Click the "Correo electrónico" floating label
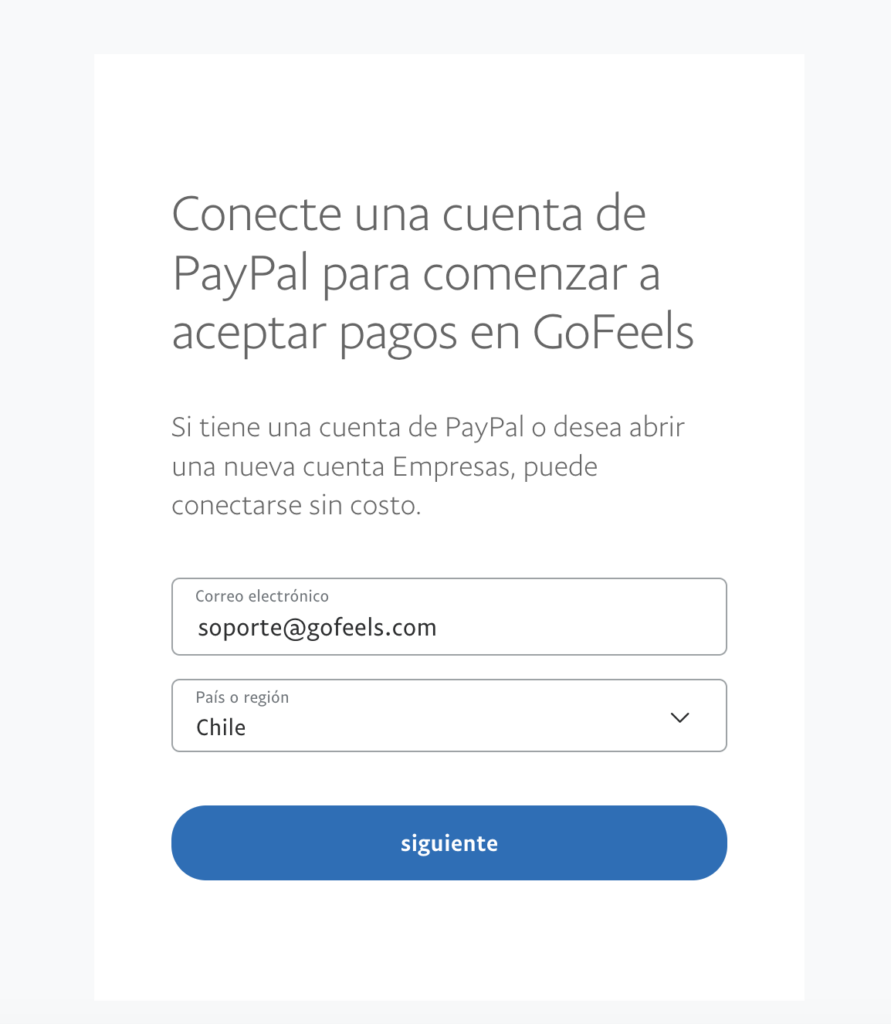 (x=262, y=596)
